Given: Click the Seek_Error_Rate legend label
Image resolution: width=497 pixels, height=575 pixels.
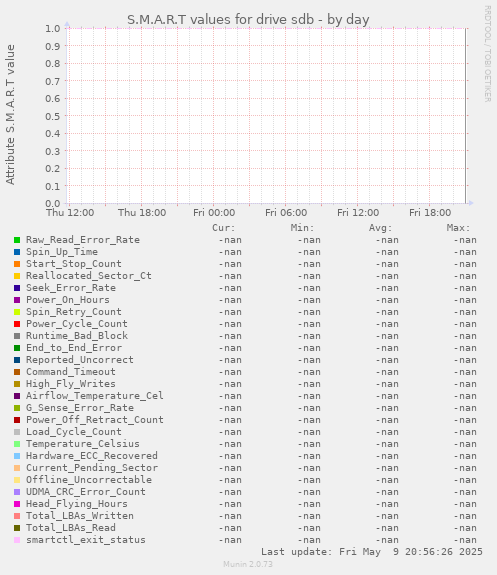Looking at the screenshot, I should [x=71, y=288].
